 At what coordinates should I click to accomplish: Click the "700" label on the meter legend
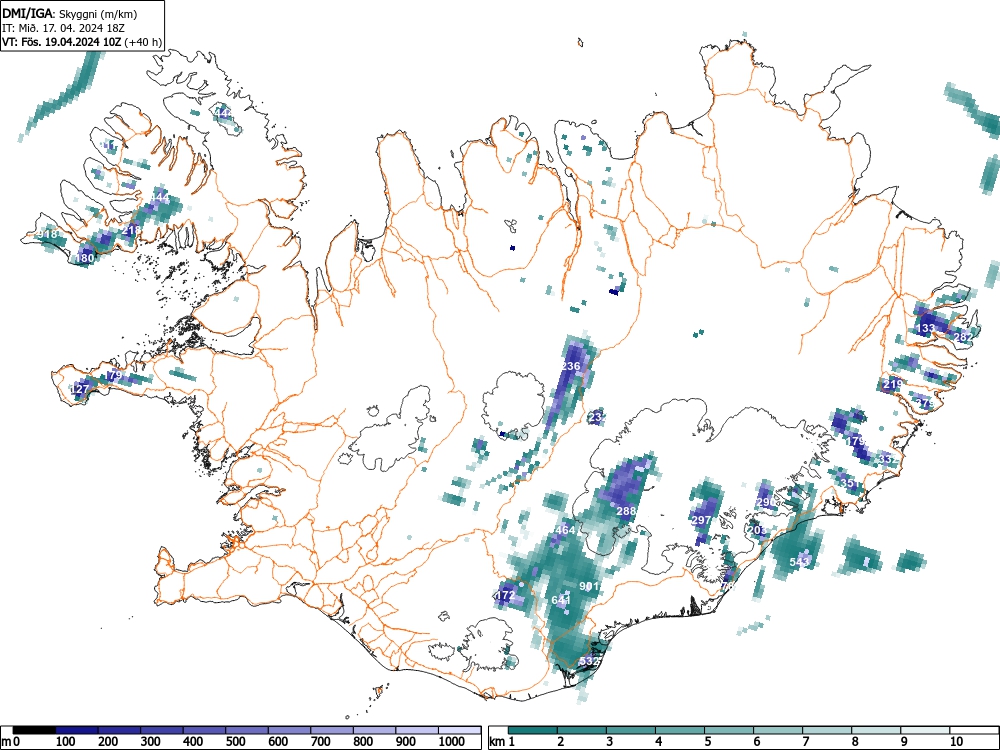pyautogui.click(x=321, y=741)
